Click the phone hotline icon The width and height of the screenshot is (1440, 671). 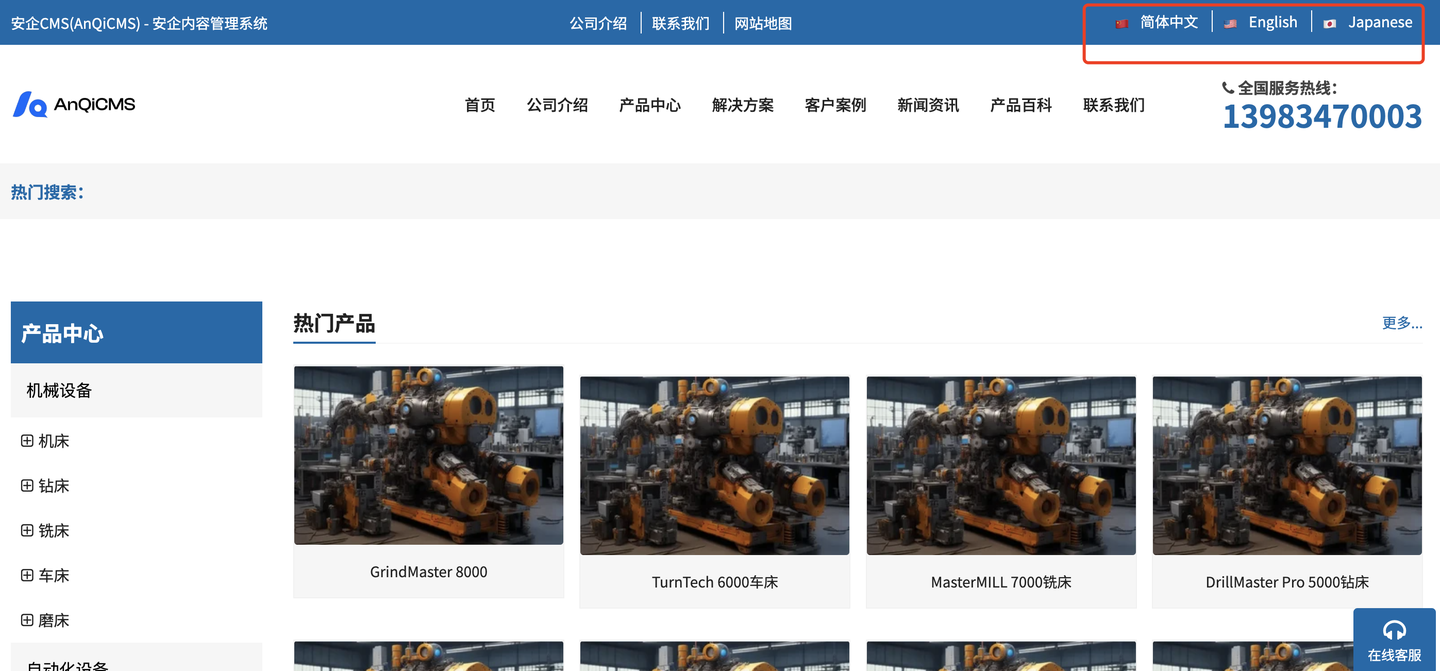coord(1228,88)
